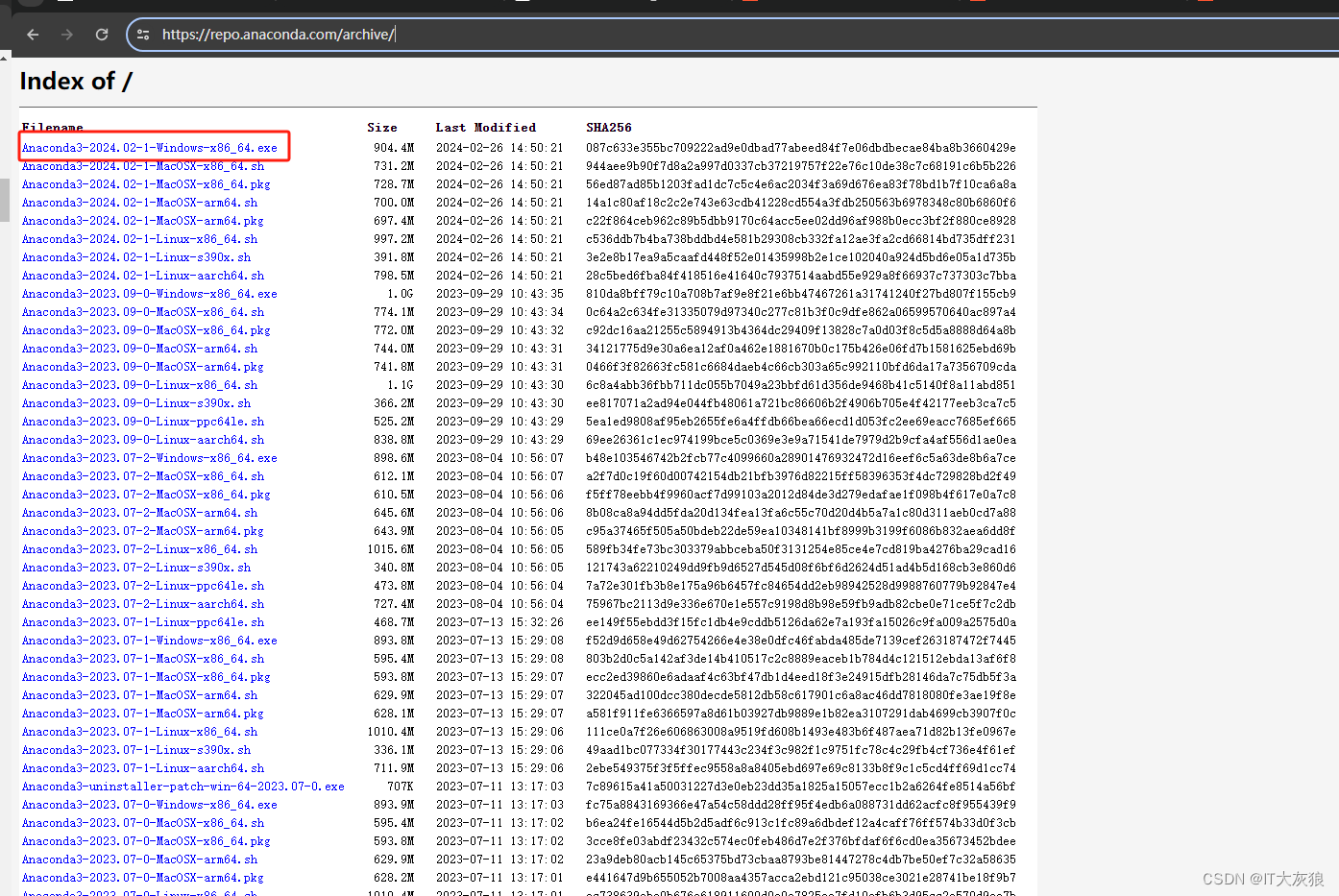The height and width of the screenshot is (896, 1339).
Task: Download Anaconda3-2023.09-0-Windows-x86_64.exe
Action: (x=150, y=294)
